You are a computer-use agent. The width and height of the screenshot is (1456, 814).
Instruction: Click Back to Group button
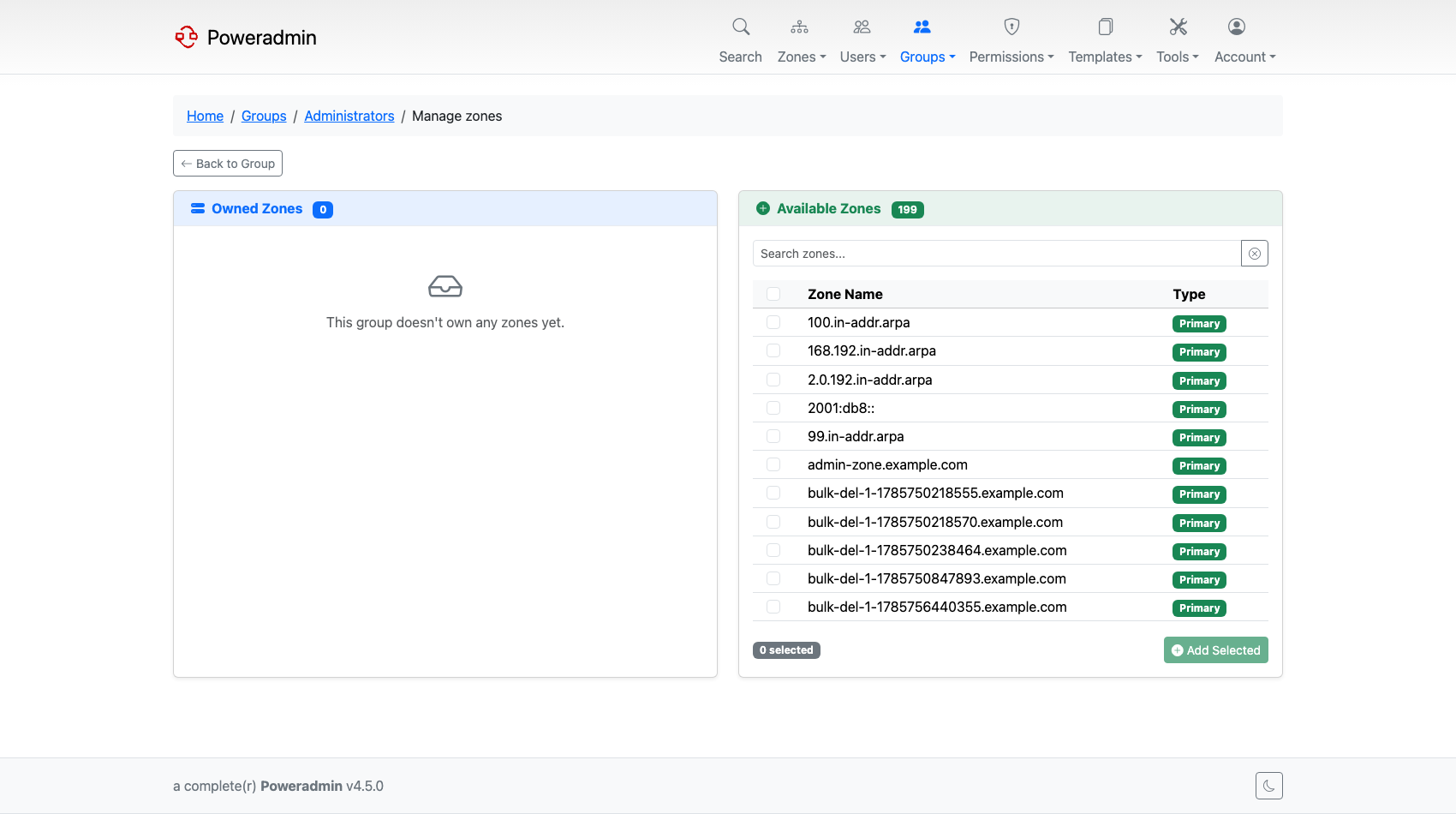pos(228,164)
